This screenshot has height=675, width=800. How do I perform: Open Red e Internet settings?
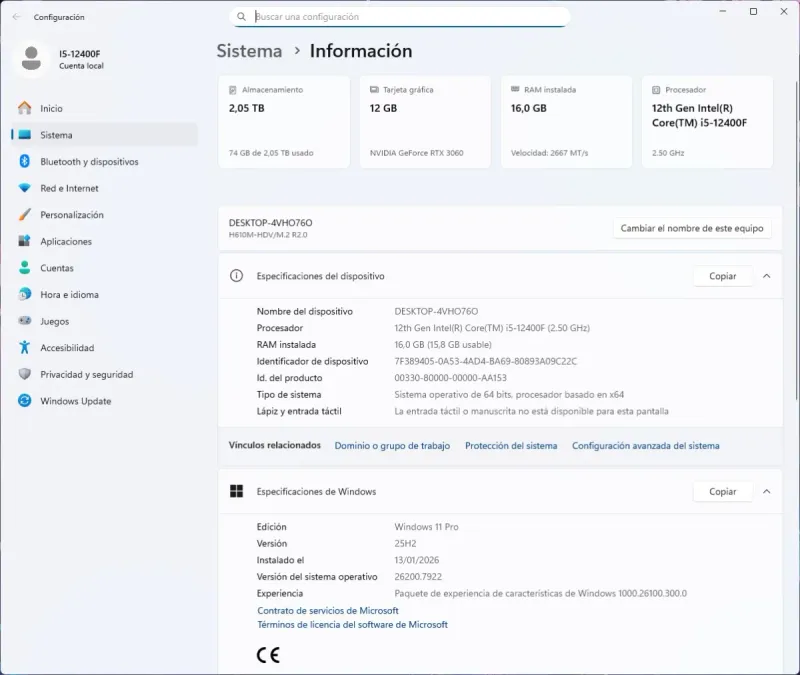104,188
